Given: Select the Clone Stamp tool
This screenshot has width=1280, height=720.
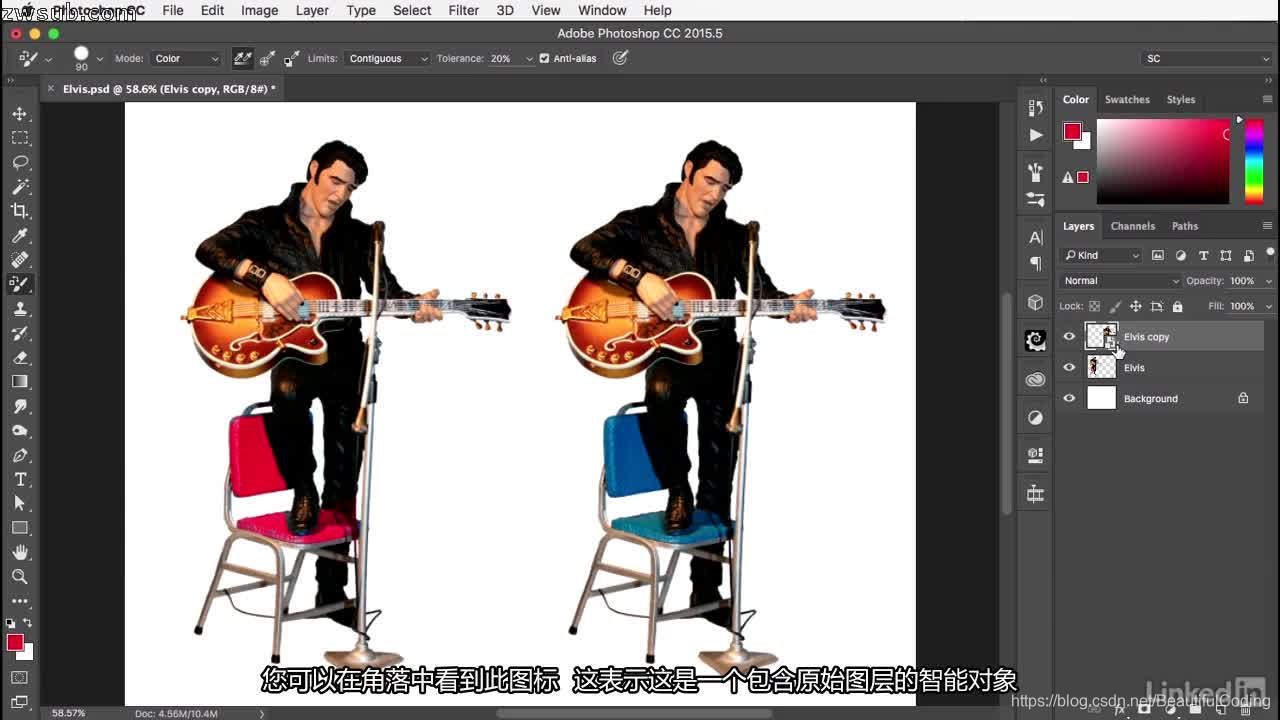Looking at the screenshot, I should coord(19,309).
